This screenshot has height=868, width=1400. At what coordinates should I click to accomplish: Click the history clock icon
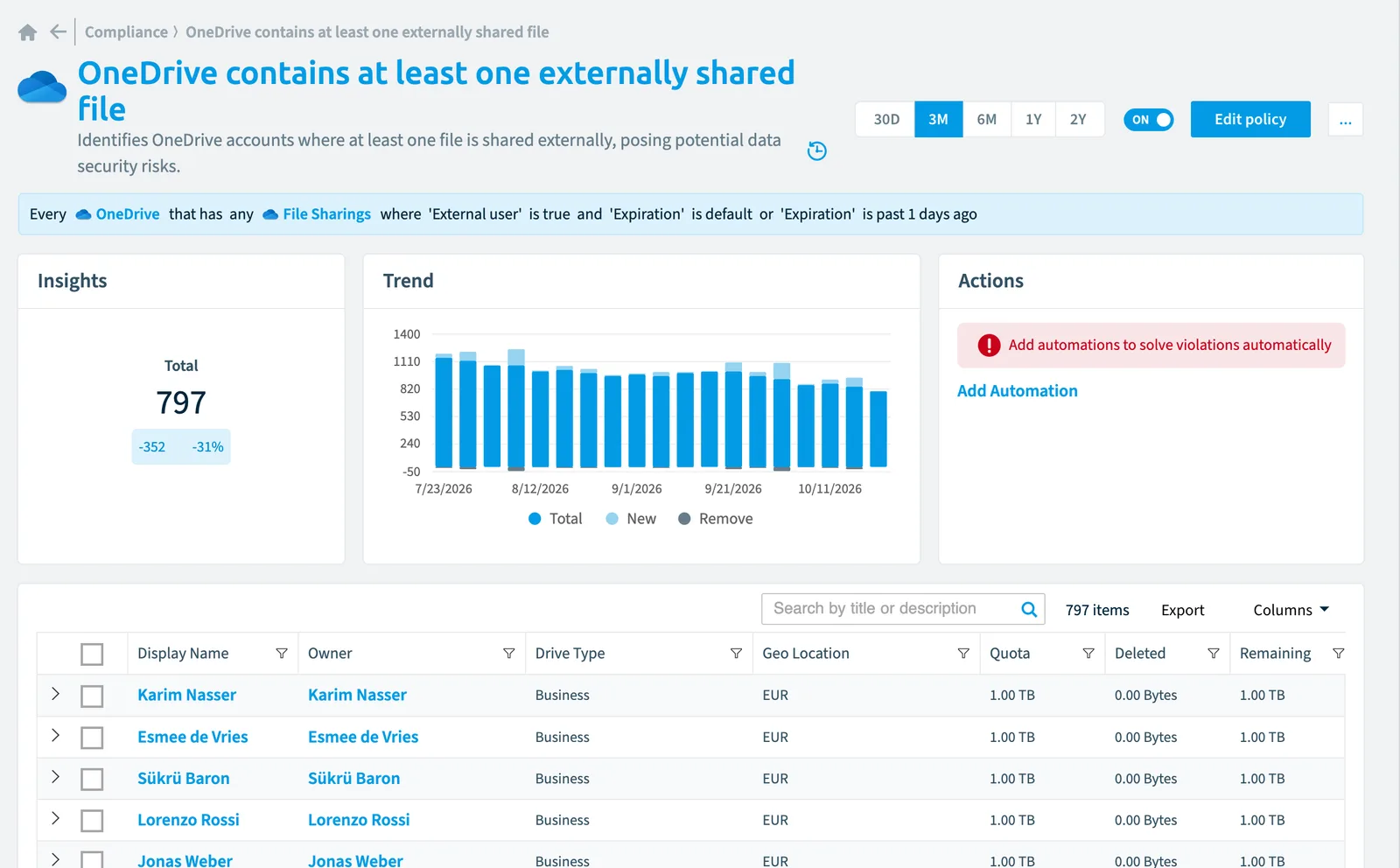[x=816, y=150]
